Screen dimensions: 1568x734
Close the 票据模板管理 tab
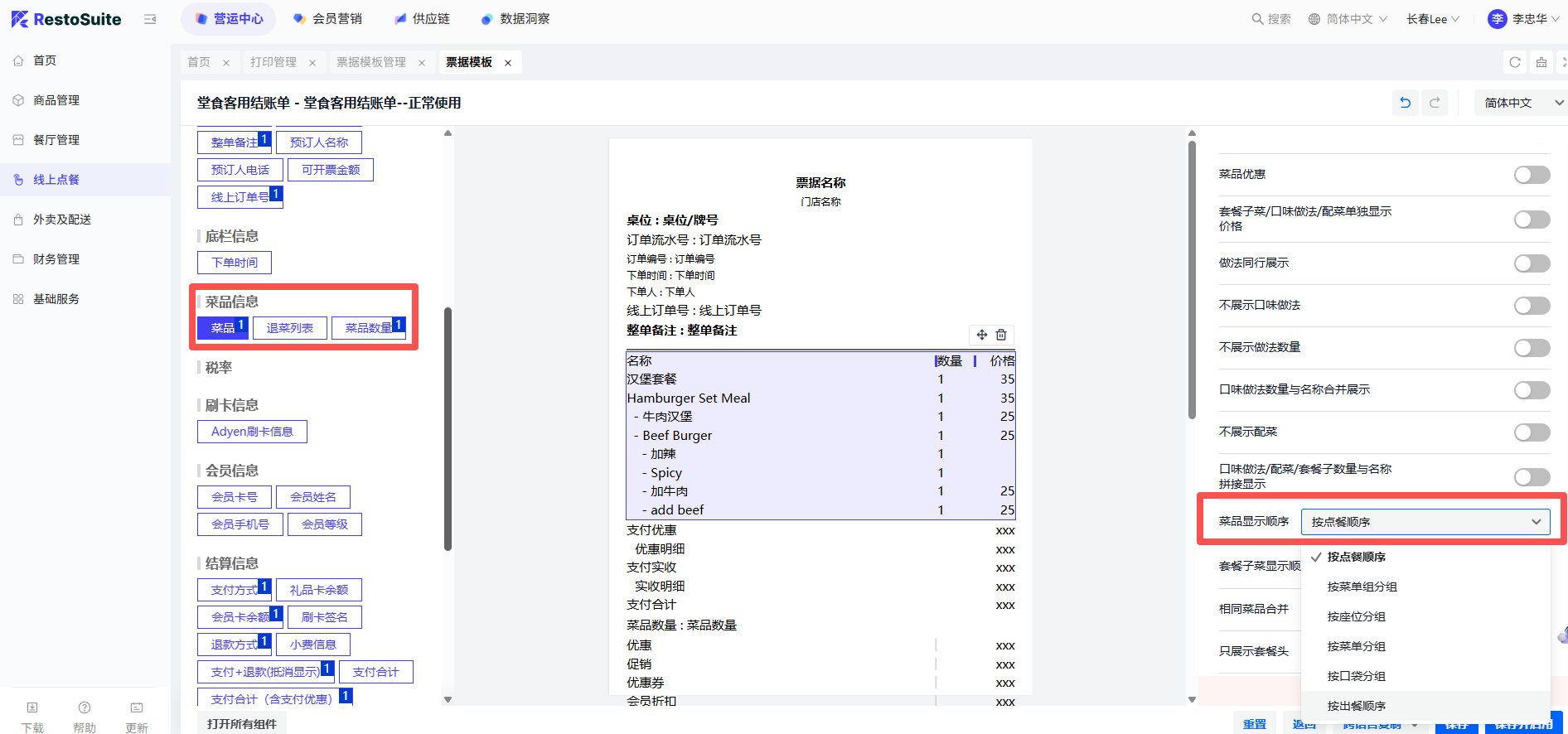422,63
